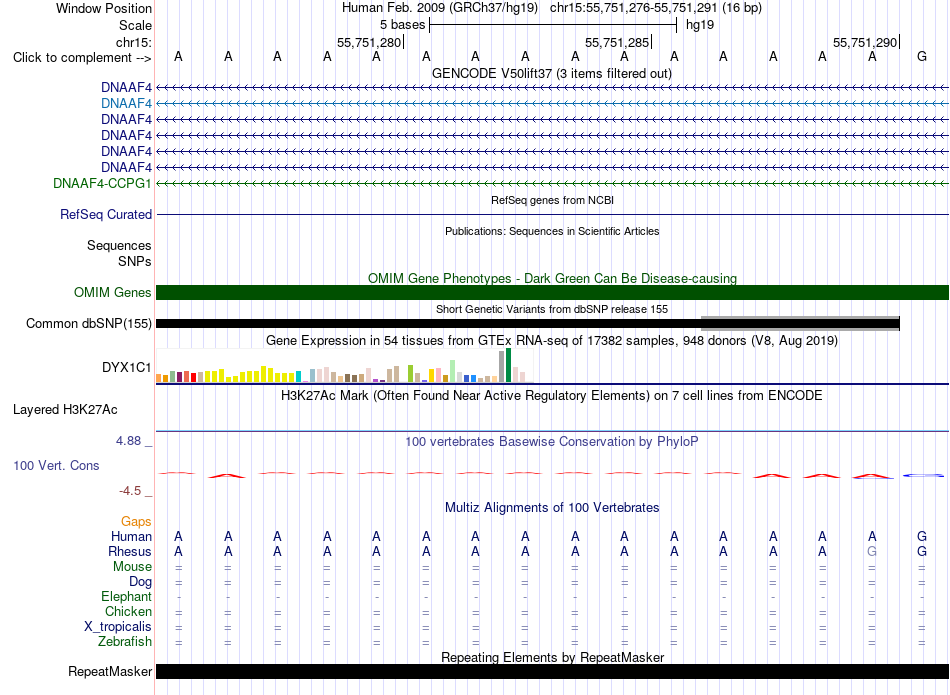Open the "Short Genetic Variants from dbSNP" title

click(x=552, y=309)
